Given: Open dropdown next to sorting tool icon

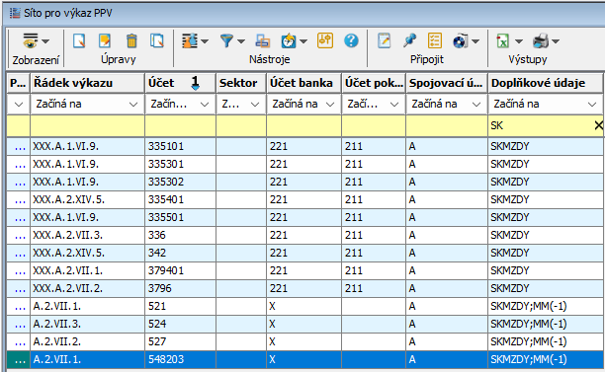Looking at the screenshot, I should click(205, 41).
